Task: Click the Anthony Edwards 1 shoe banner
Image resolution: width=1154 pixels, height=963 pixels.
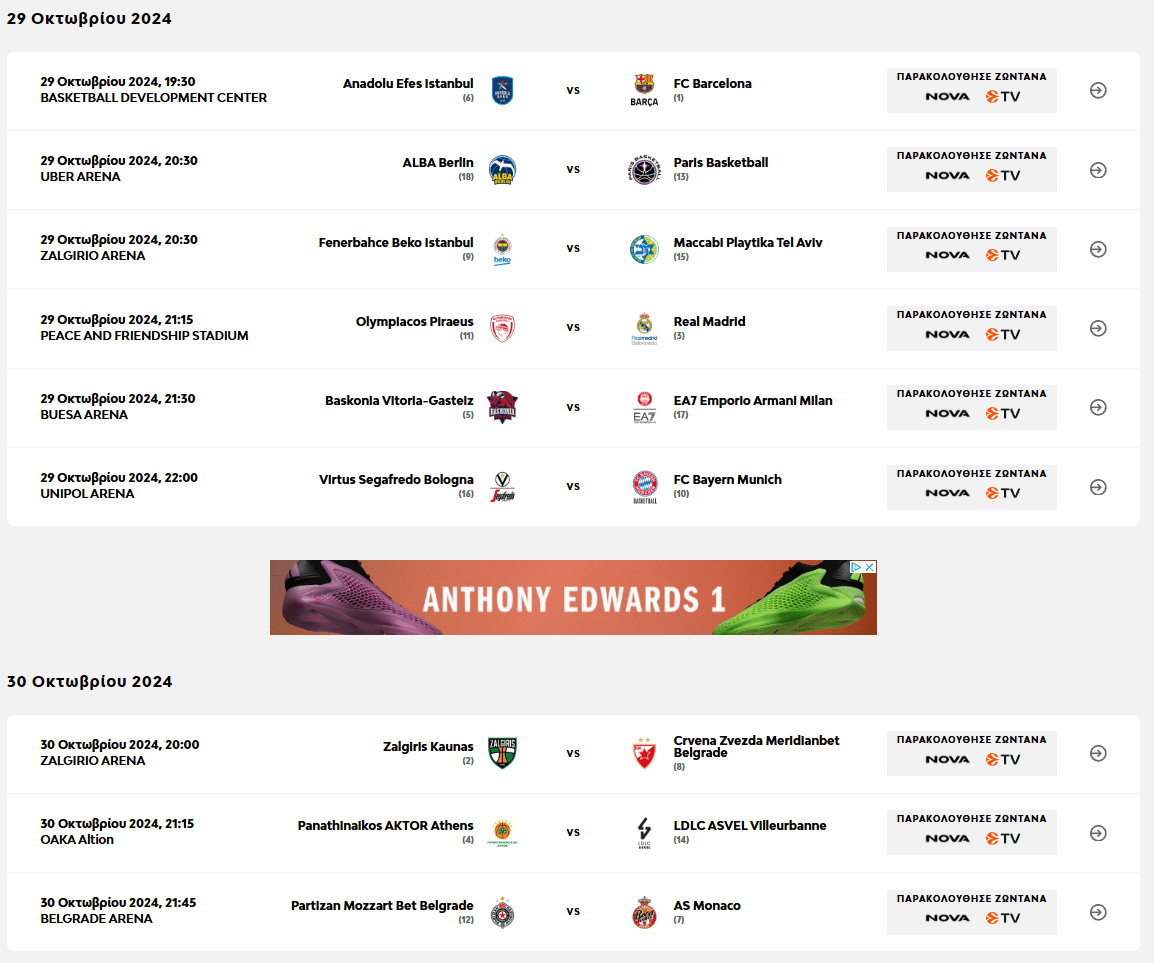Action: tap(573, 598)
